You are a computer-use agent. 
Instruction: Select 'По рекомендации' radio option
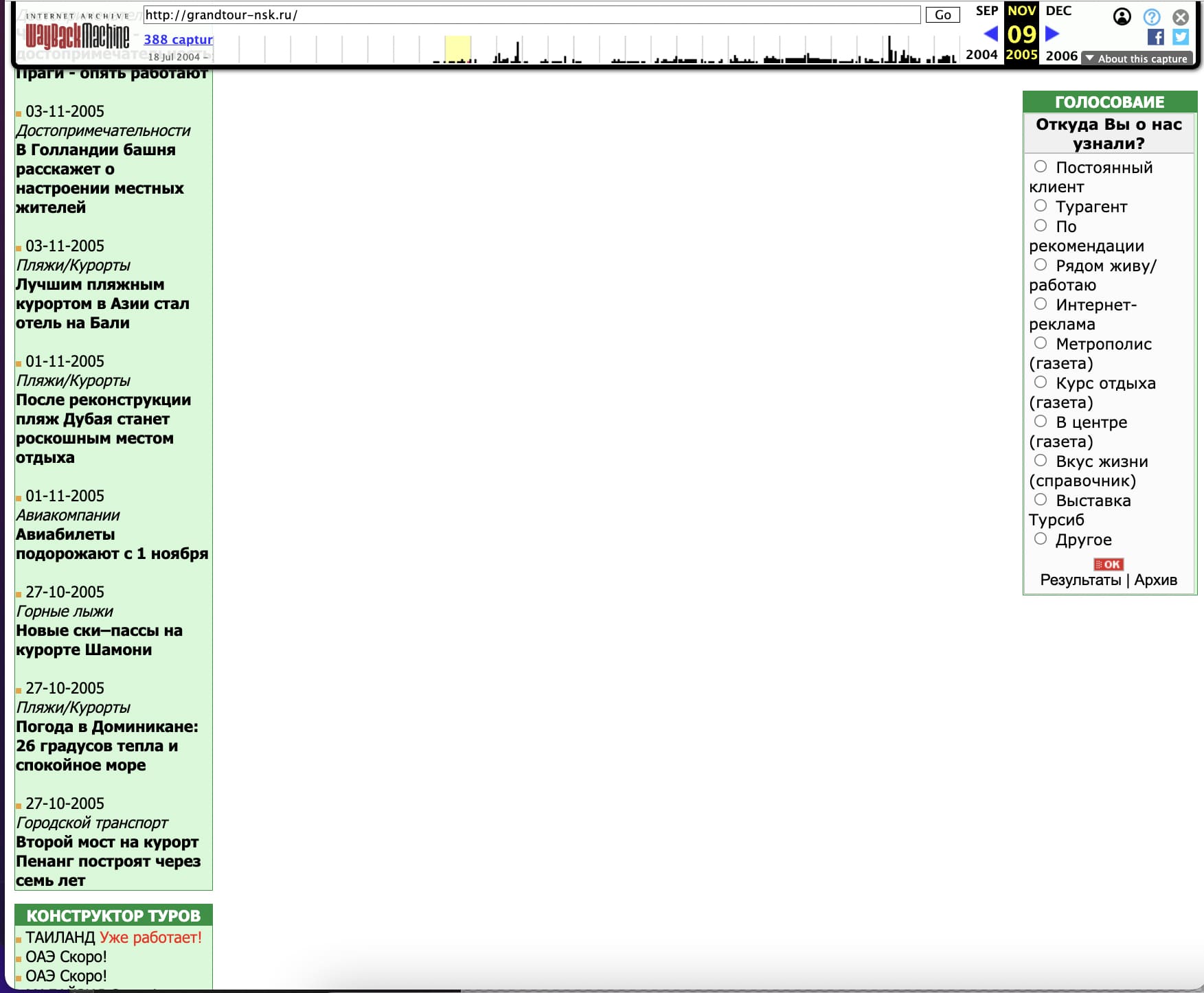point(1041,225)
